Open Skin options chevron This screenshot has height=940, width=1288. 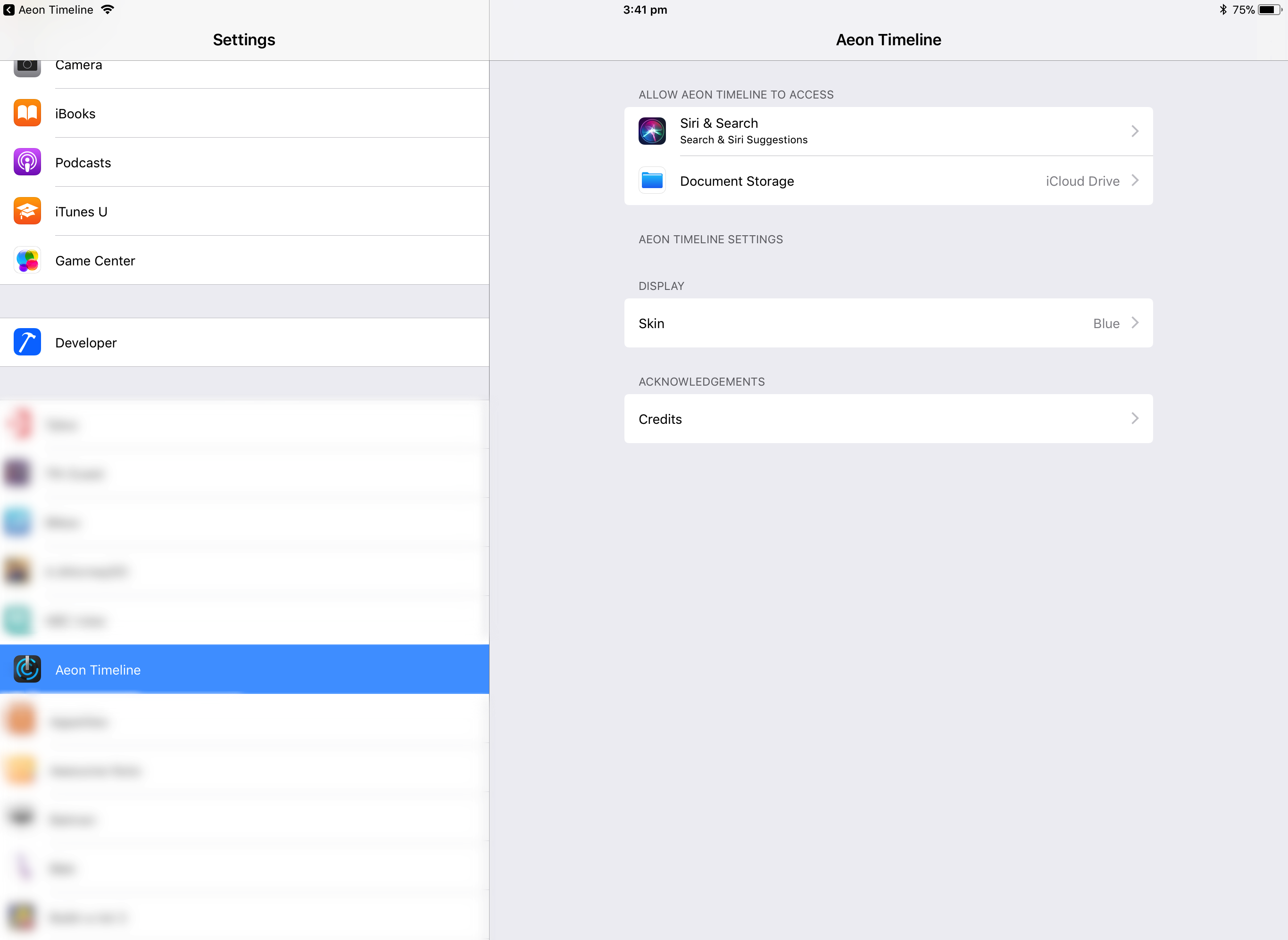[x=1134, y=322]
